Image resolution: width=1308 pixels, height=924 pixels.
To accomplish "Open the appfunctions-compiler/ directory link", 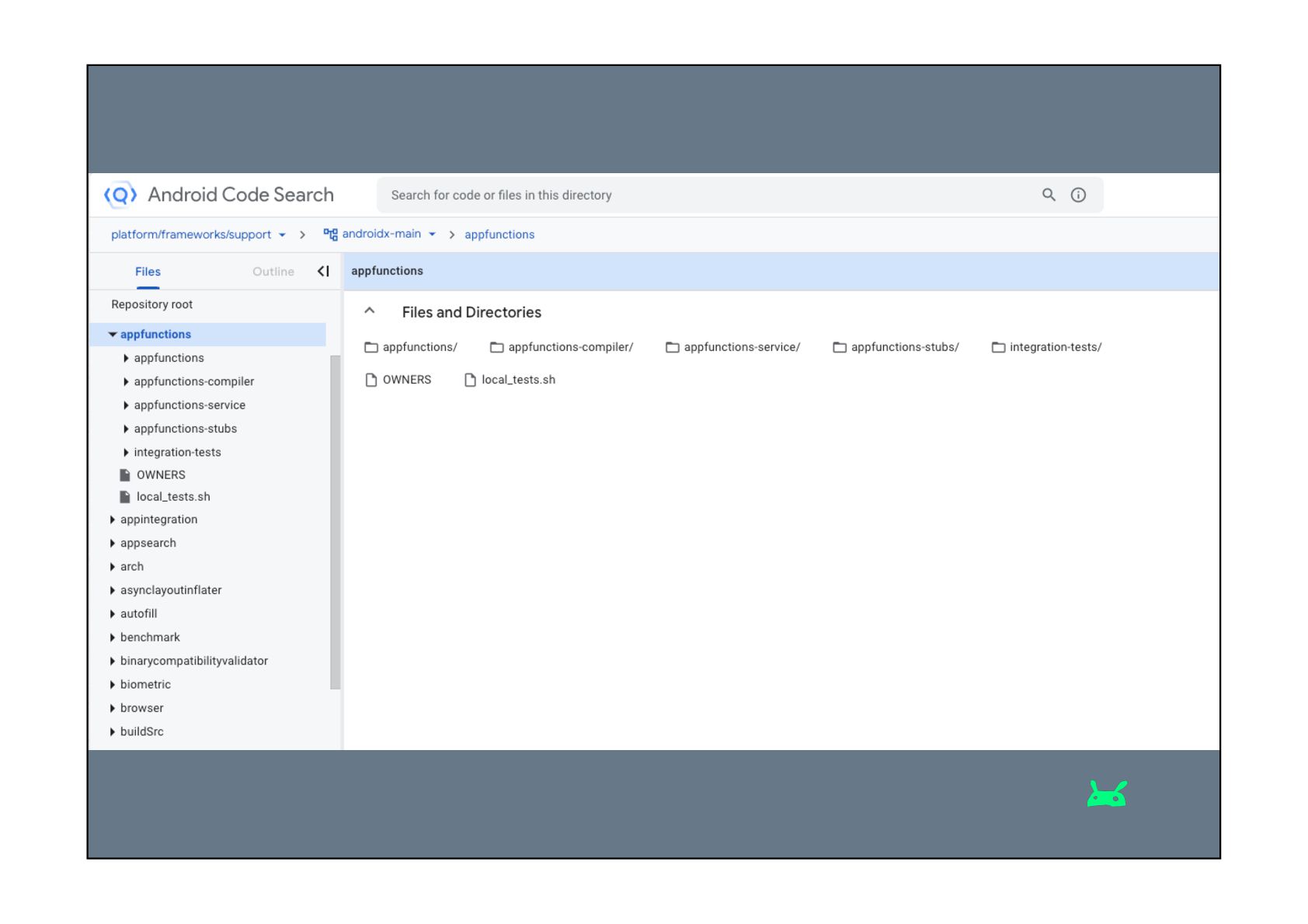I will pyautogui.click(x=571, y=347).
